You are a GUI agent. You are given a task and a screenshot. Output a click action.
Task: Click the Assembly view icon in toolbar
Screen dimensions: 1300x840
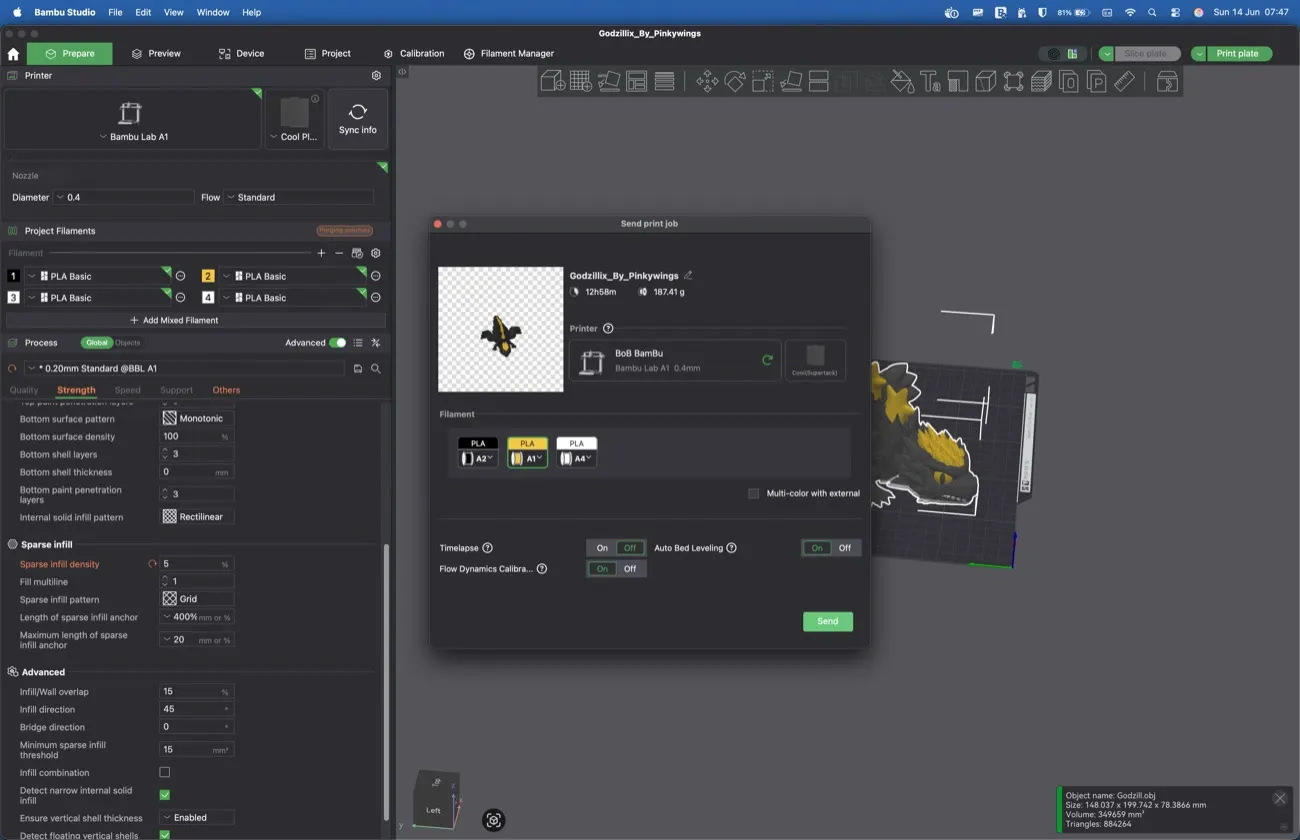[x=1167, y=82]
